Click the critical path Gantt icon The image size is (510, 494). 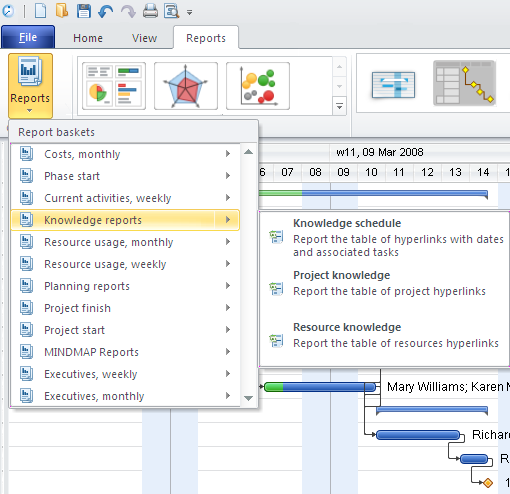(x=464, y=83)
